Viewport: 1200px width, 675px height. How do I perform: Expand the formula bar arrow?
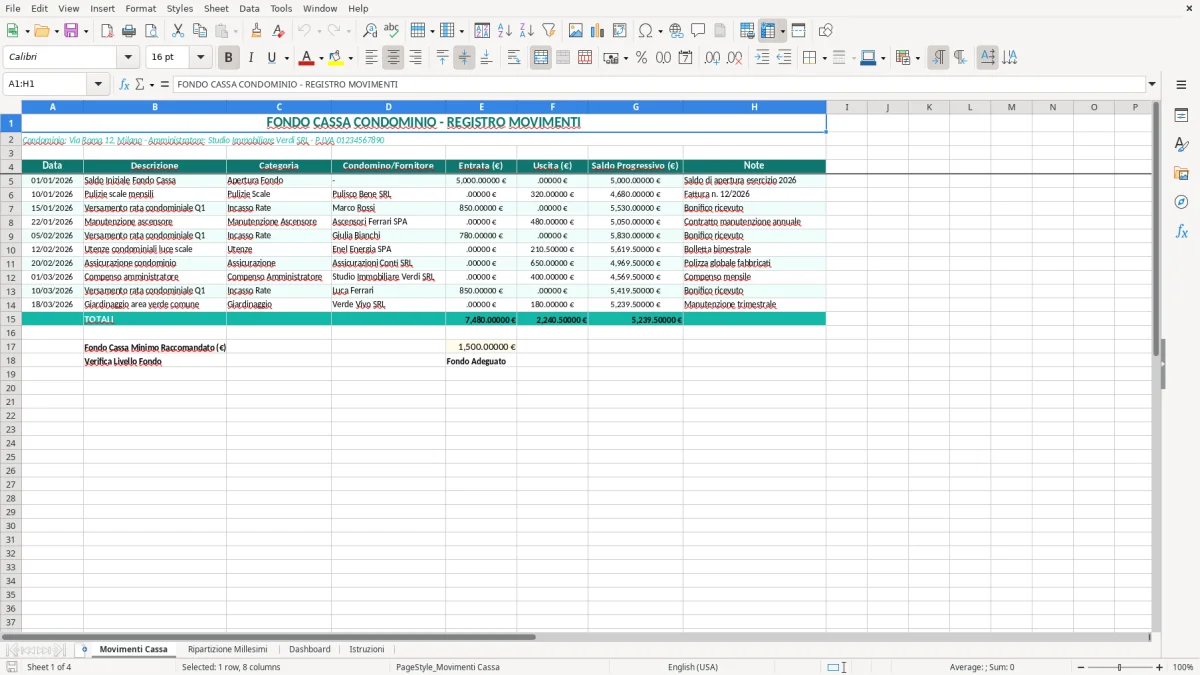(x=1152, y=84)
